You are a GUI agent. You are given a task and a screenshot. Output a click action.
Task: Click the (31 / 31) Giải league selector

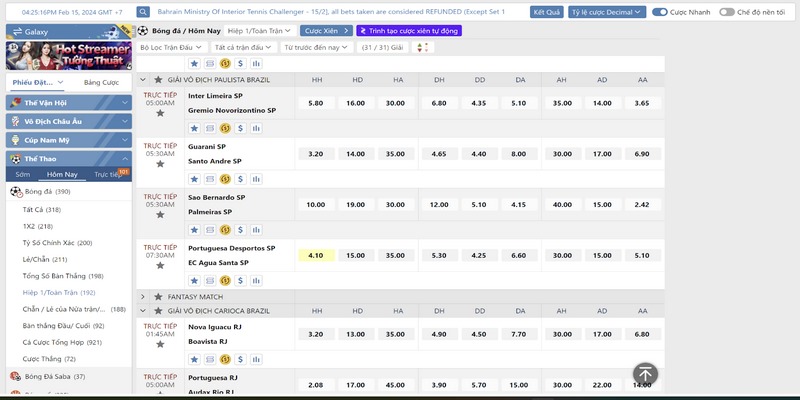click(x=383, y=47)
